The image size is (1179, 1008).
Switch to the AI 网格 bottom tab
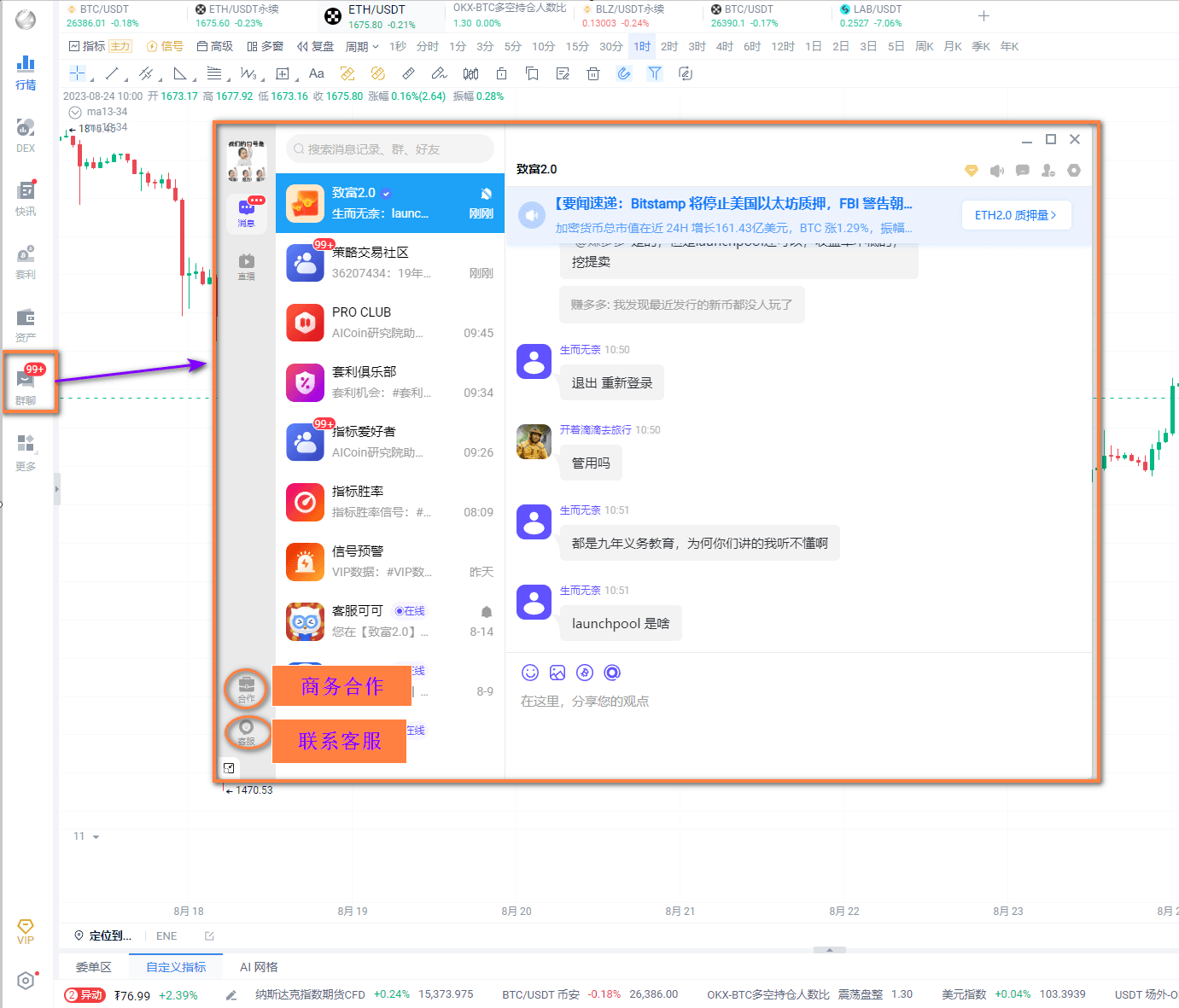(259, 967)
